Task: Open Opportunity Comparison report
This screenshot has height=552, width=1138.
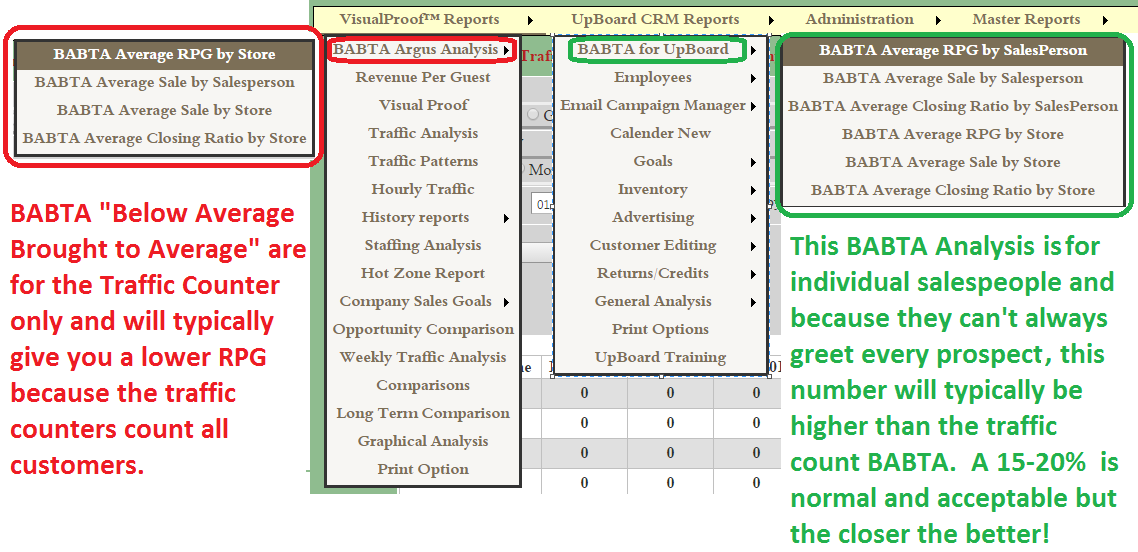Action: pos(422,329)
